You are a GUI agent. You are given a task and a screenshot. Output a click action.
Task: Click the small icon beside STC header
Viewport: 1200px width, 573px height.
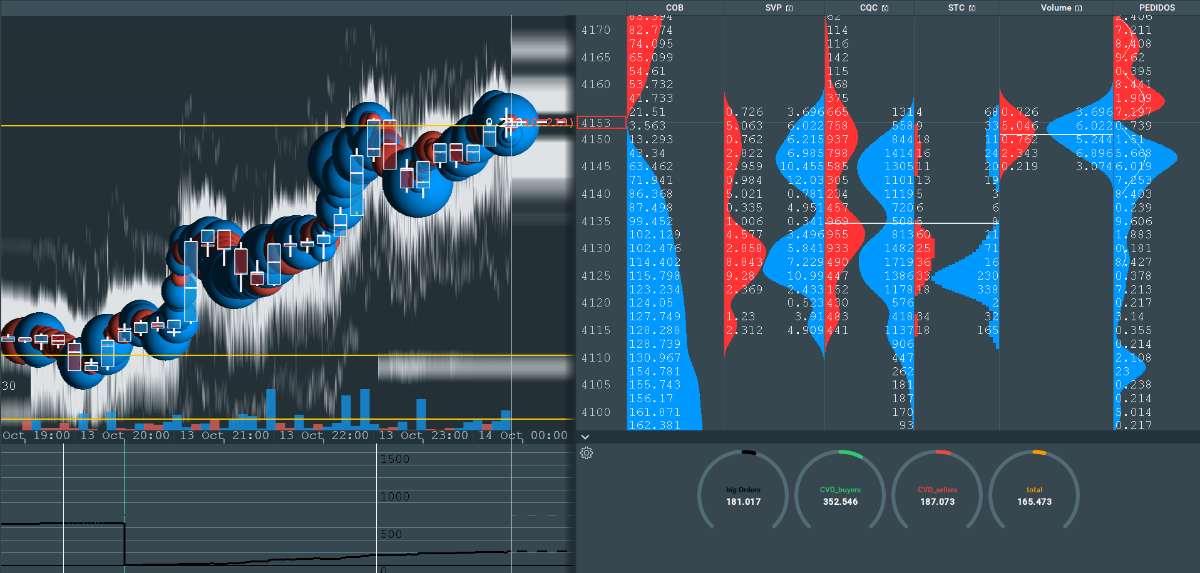pos(973,8)
